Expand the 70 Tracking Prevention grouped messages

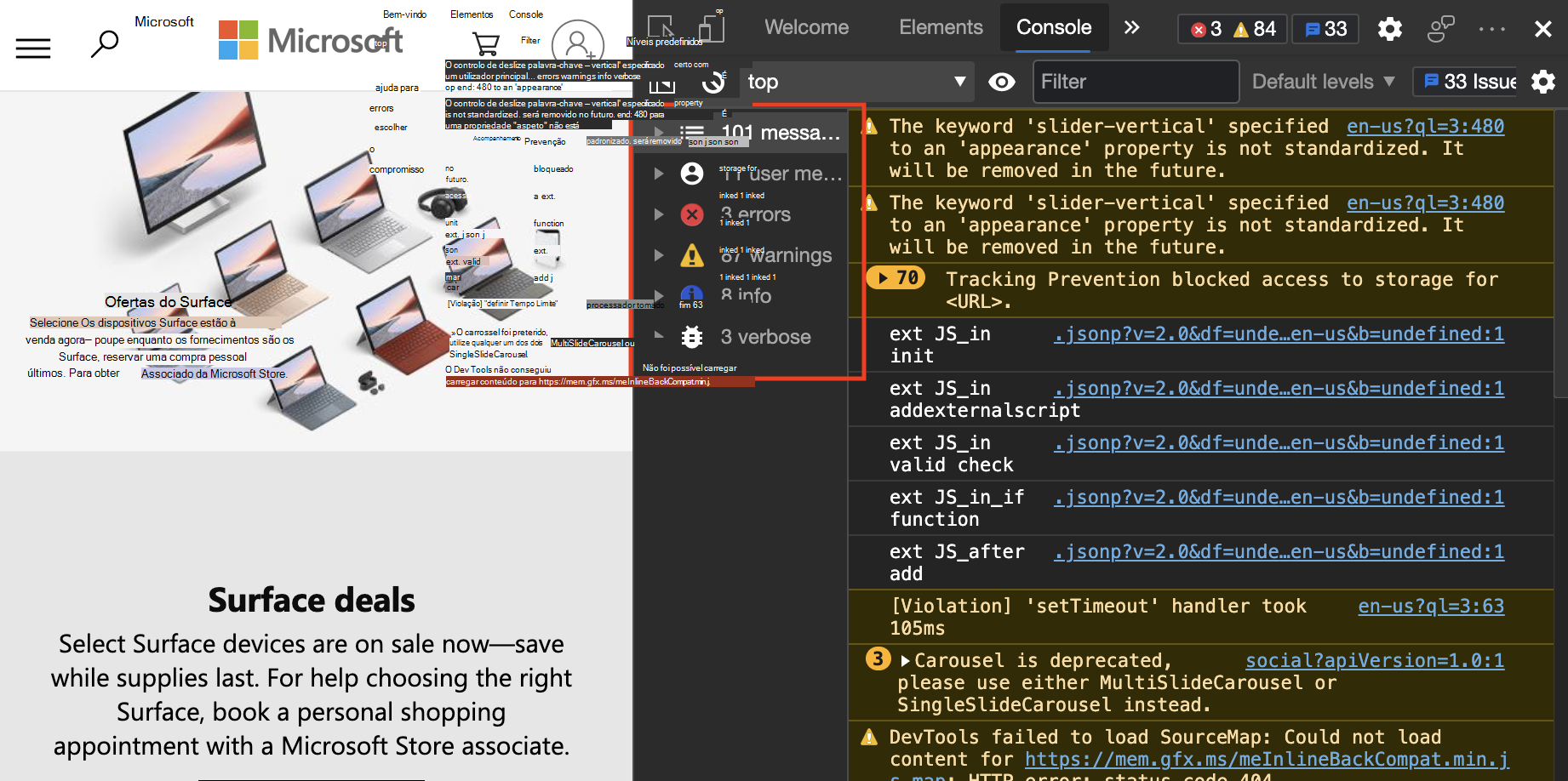point(896,278)
